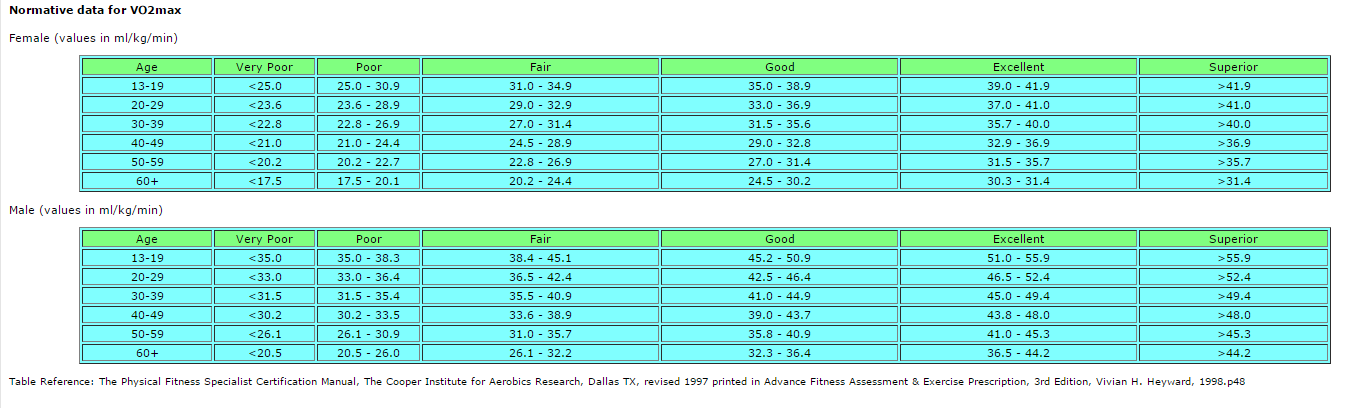Select male cell '38.4 - 45.1'
The height and width of the screenshot is (408, 1367).
[x=540, y=258]
